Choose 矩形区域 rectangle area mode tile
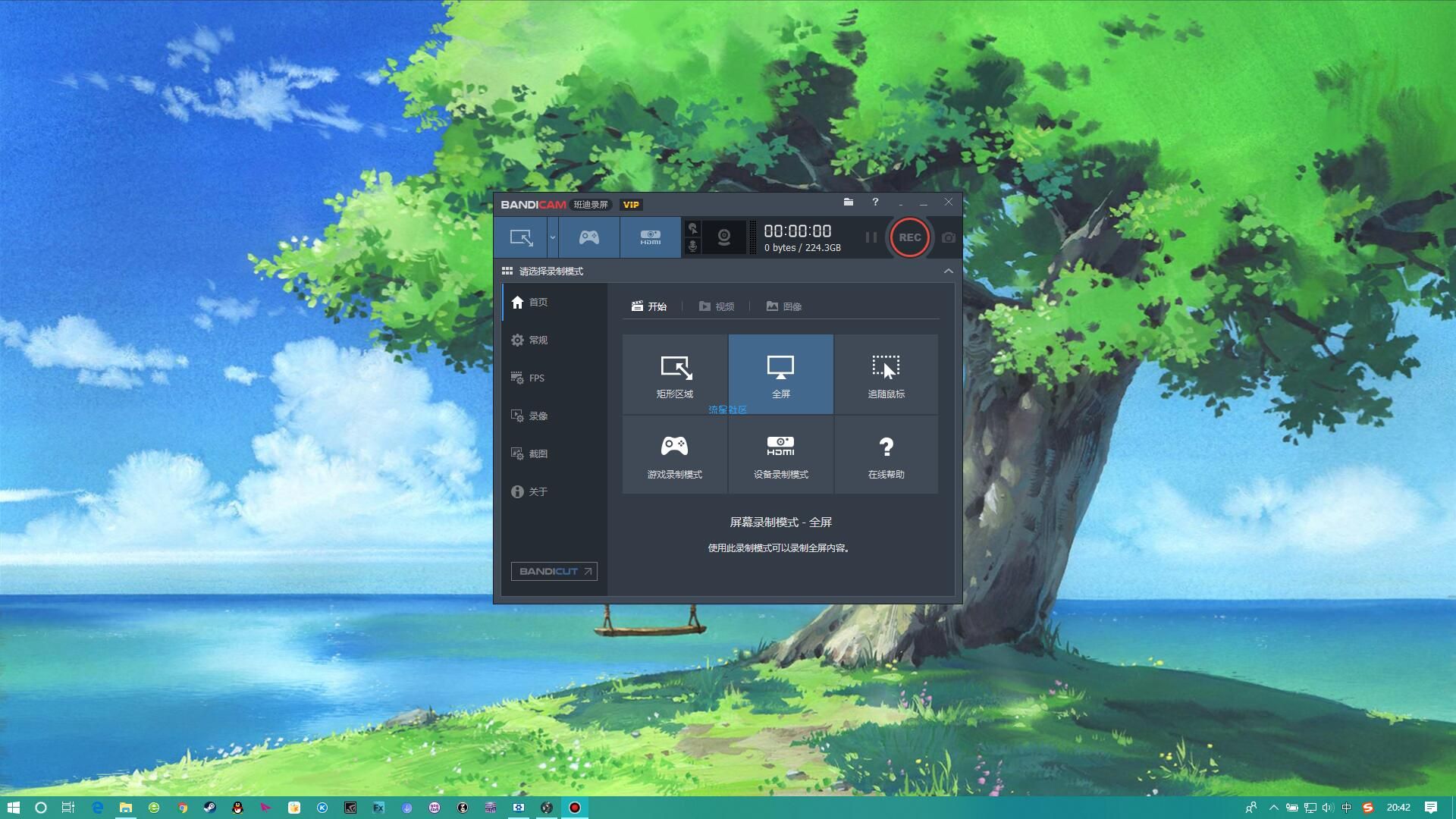Viewport: 1456px width, 819px height. click(674, 375)
